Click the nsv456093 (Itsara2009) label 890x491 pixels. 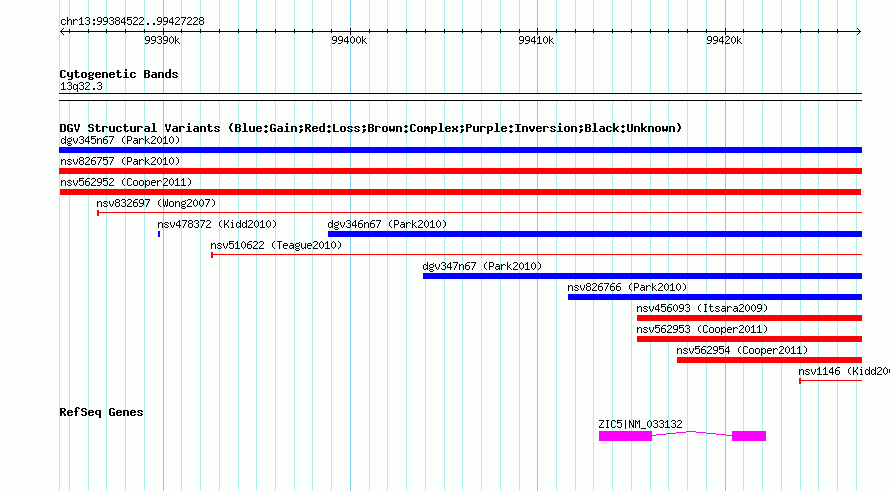[x=702, y=308]
